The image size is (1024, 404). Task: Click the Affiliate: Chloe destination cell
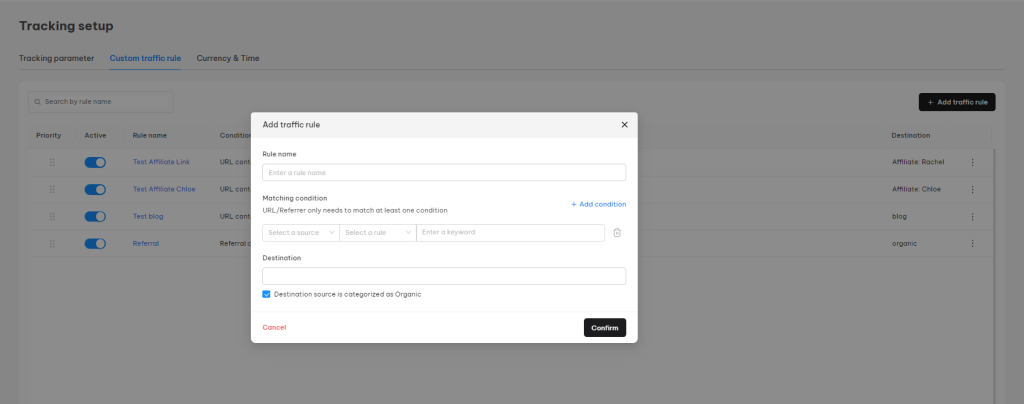click(x=916, y=189)
